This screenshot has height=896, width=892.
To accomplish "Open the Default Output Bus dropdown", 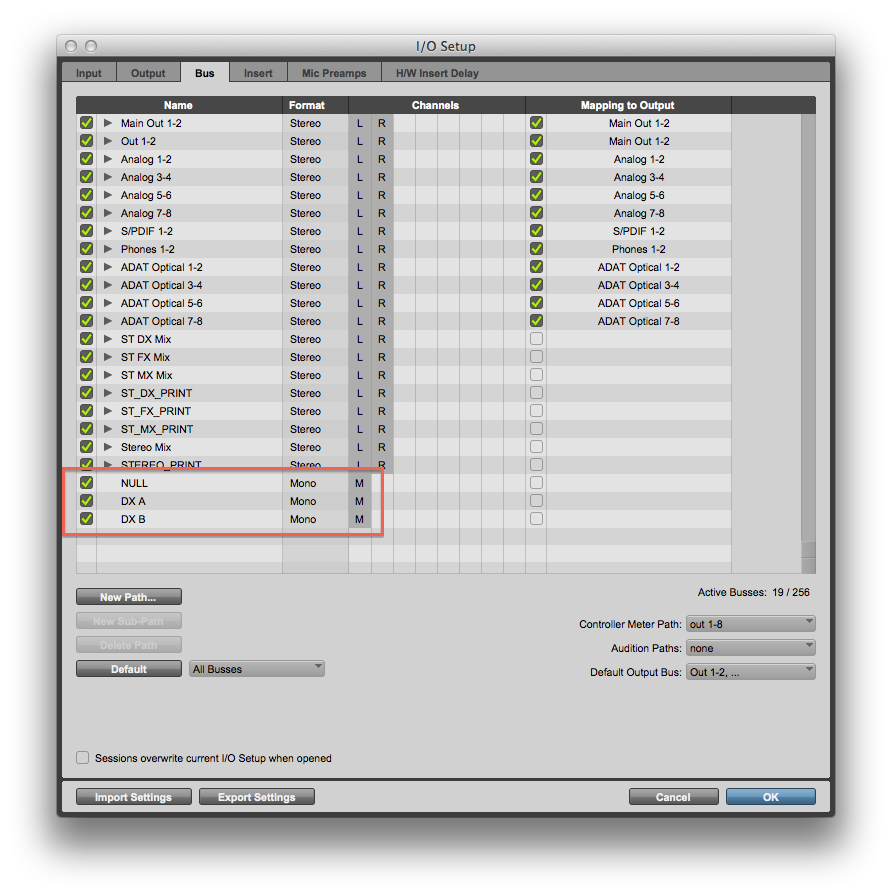I will click(750, 672).
